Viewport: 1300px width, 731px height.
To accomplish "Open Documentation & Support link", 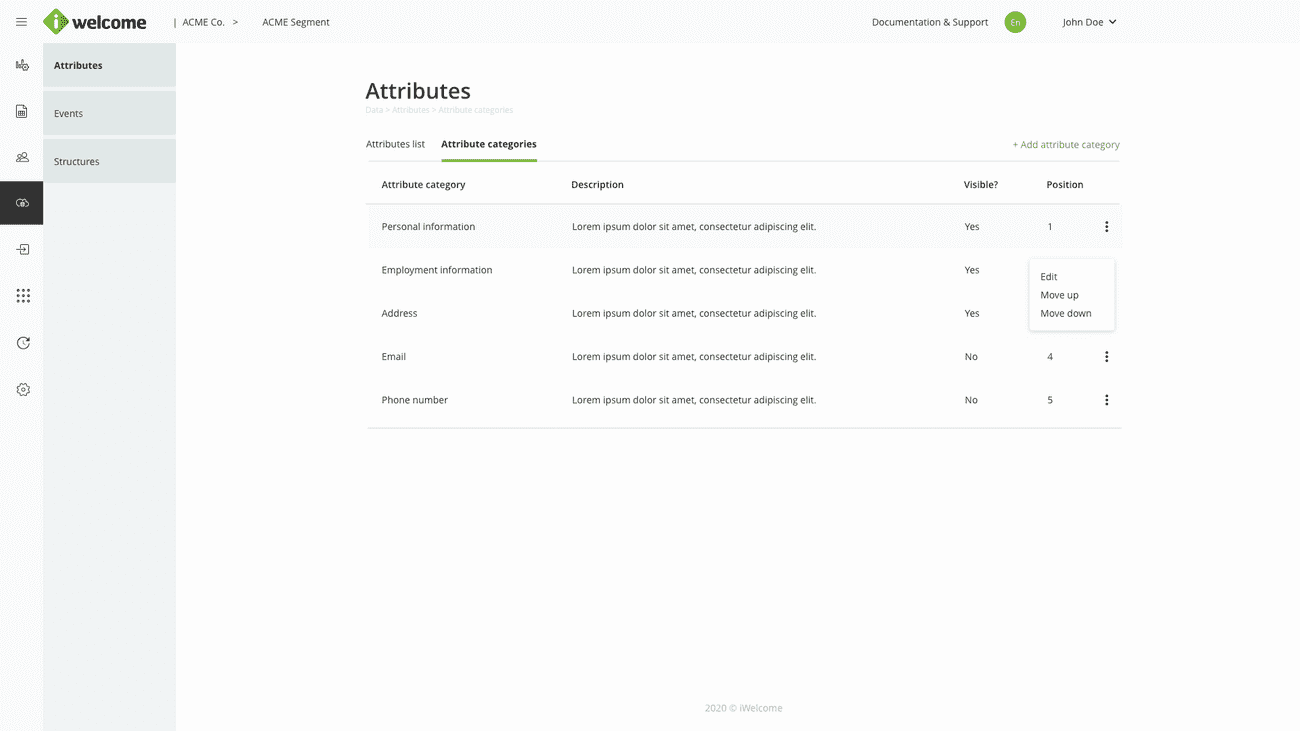I will click(929, 22).
